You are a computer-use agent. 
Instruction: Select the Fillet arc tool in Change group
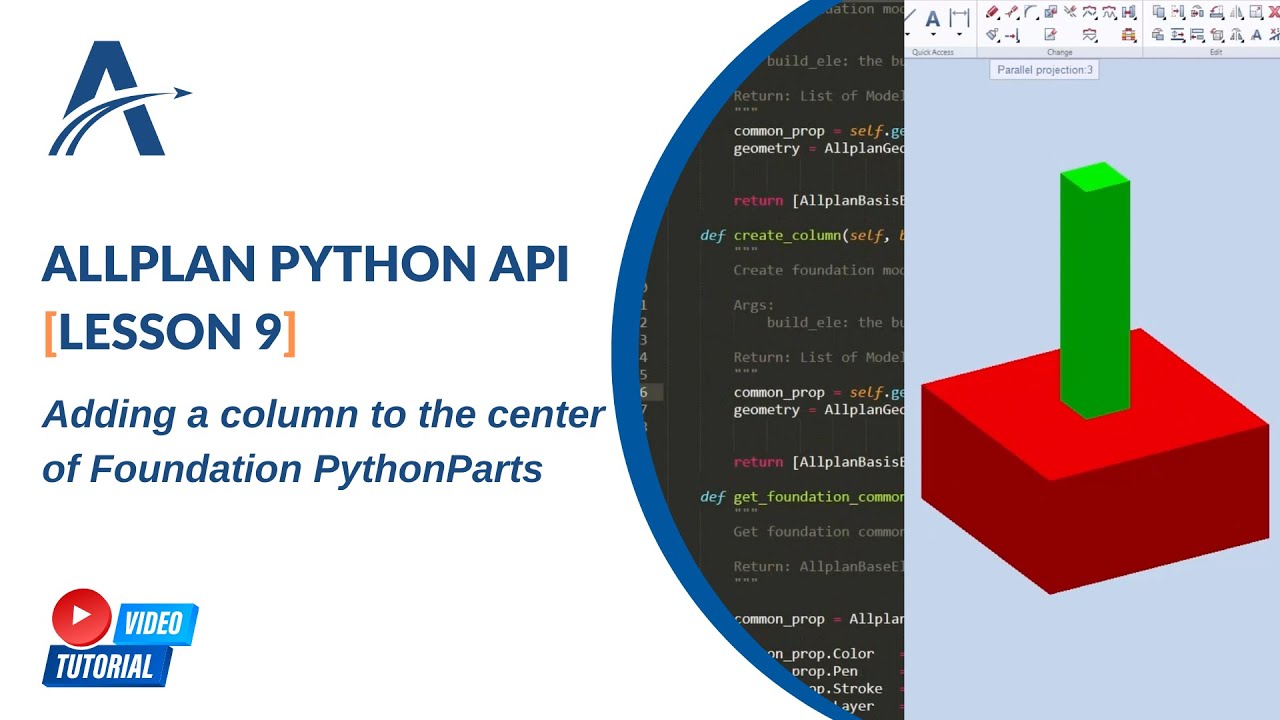coord(1031,12)
